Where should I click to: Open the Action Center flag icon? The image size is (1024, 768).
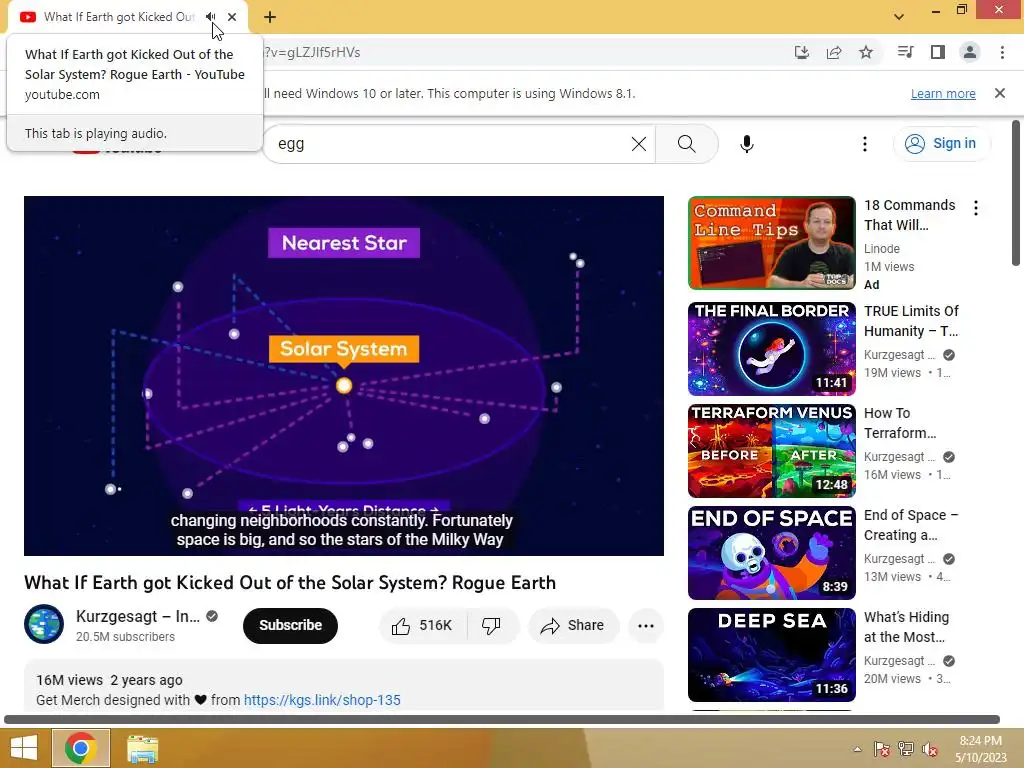pos(881,749)
